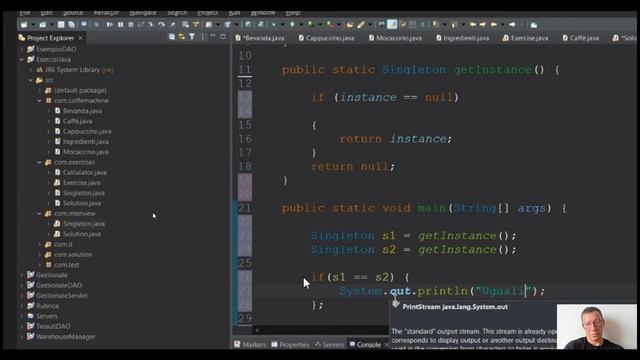Click the Step Return toolbar icon
640x360 pixels.
coord(172,25)
